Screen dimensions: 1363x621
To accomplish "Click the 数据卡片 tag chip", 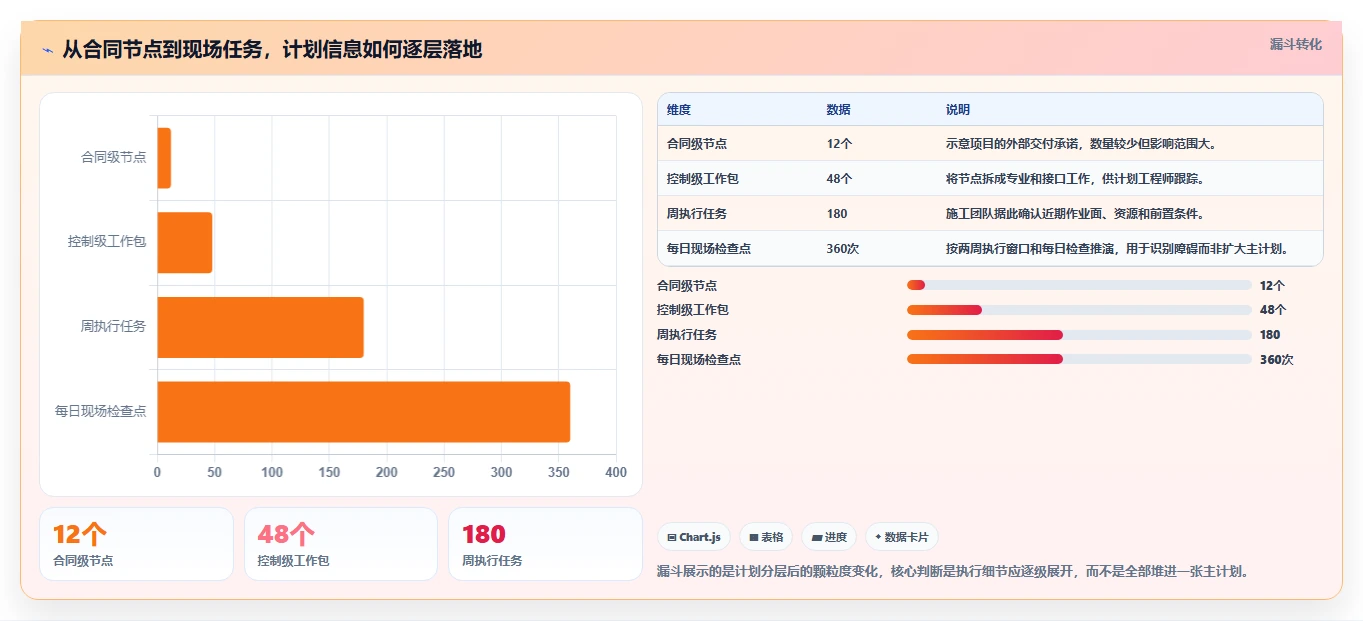I will 901,537.
